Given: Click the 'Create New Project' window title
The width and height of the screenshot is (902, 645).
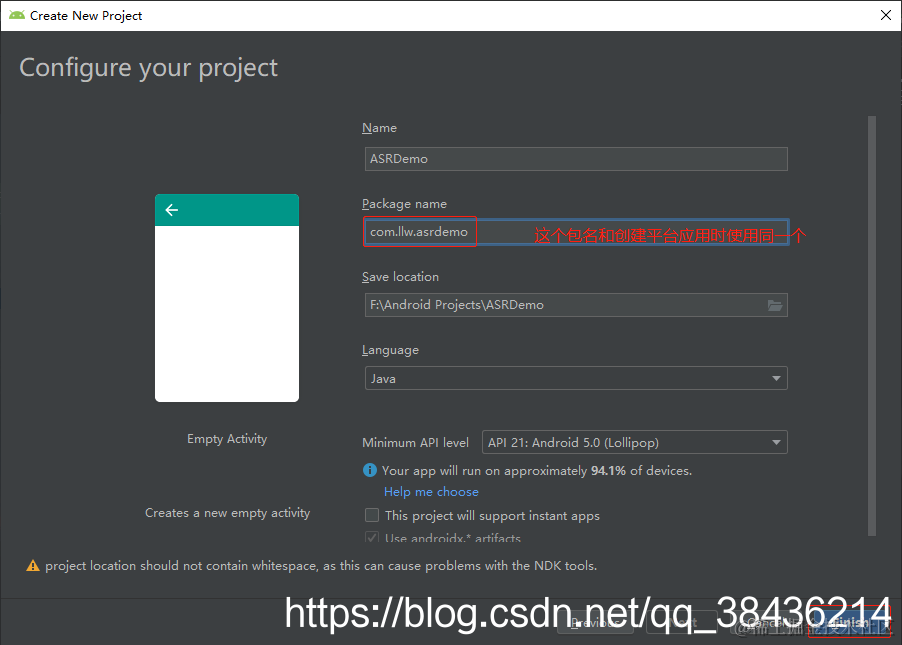Looking at the screenshot, I should [86, 16].
